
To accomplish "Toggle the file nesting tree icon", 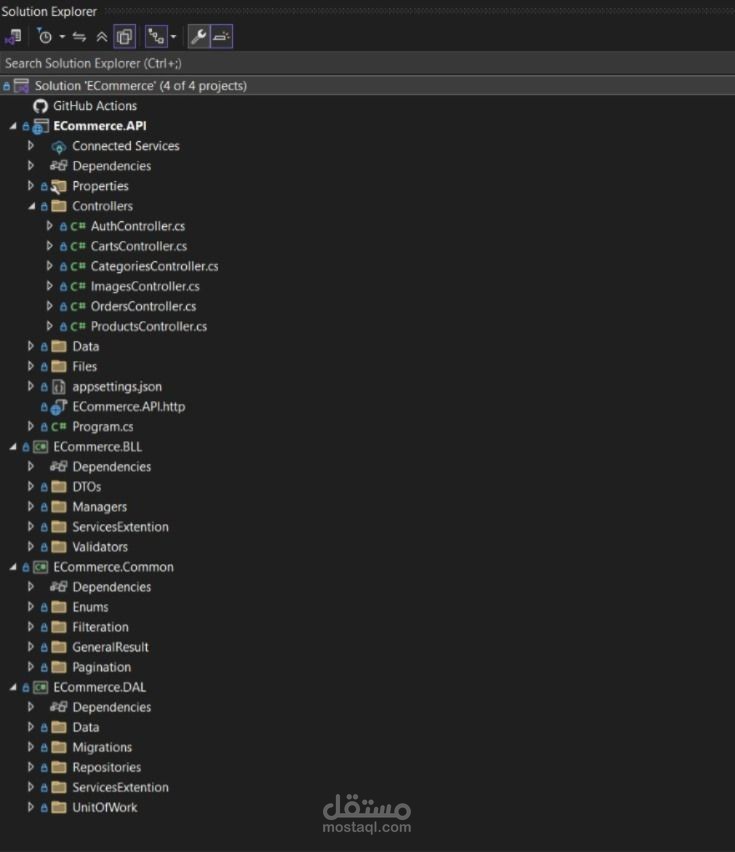I will 156,37.
